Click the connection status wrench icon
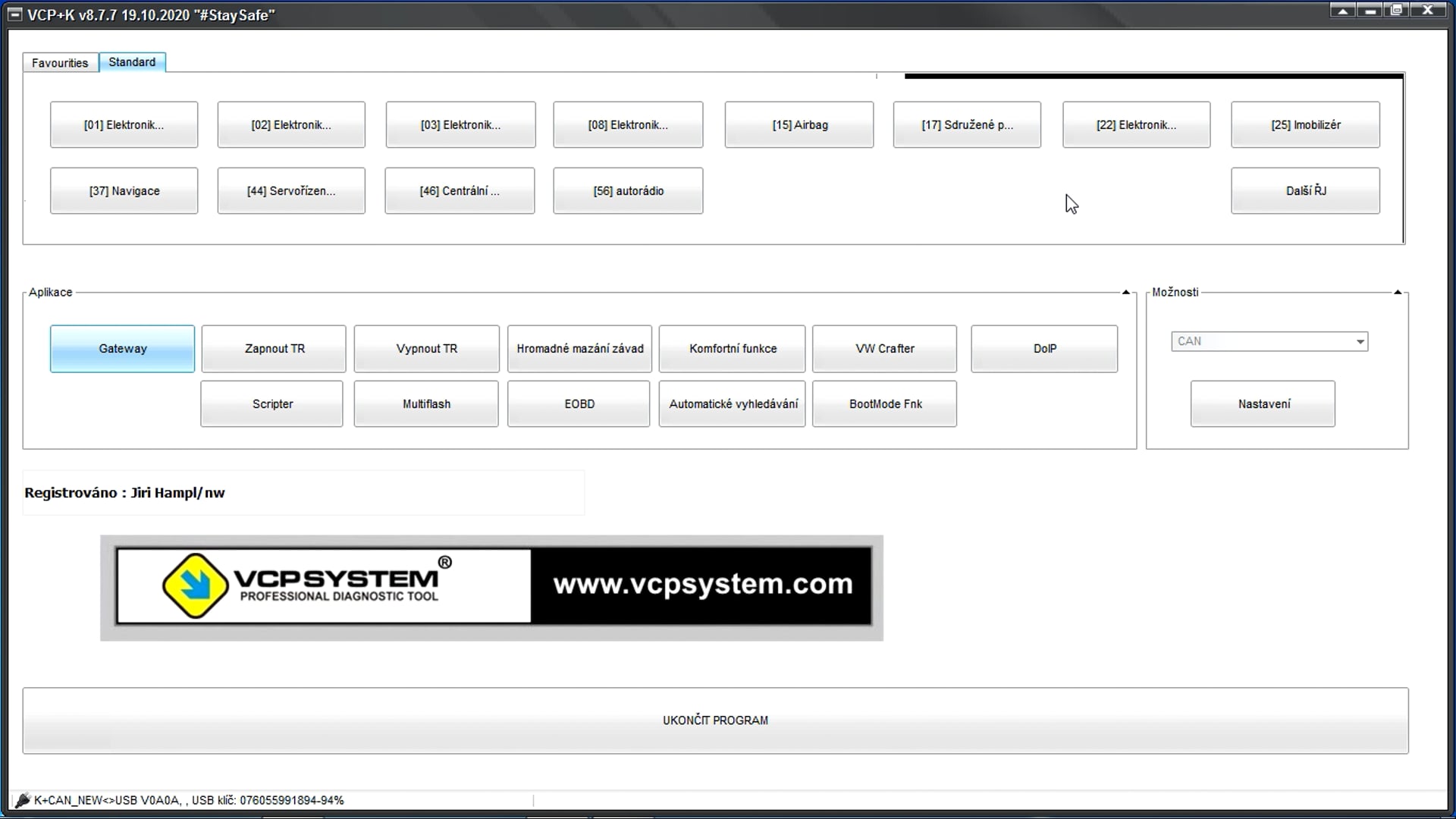This screenshot has height=819, width=1456. coord(23,800)
